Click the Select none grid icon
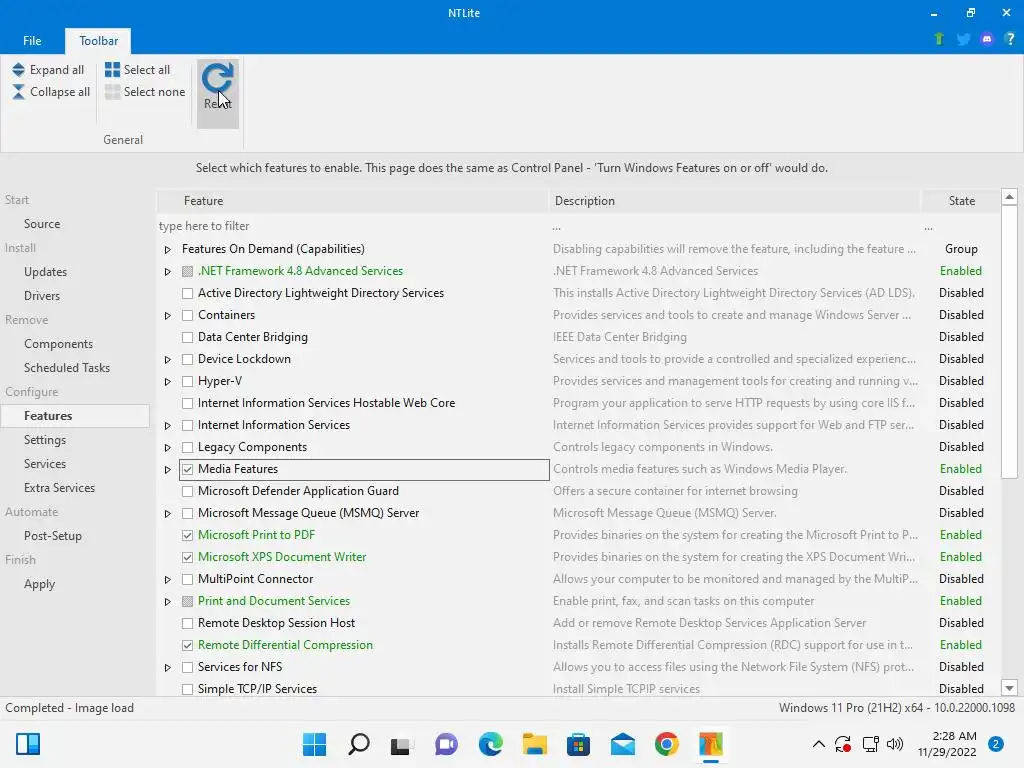This screenshot has height=768, width=1024. click(x=112, y=92)
